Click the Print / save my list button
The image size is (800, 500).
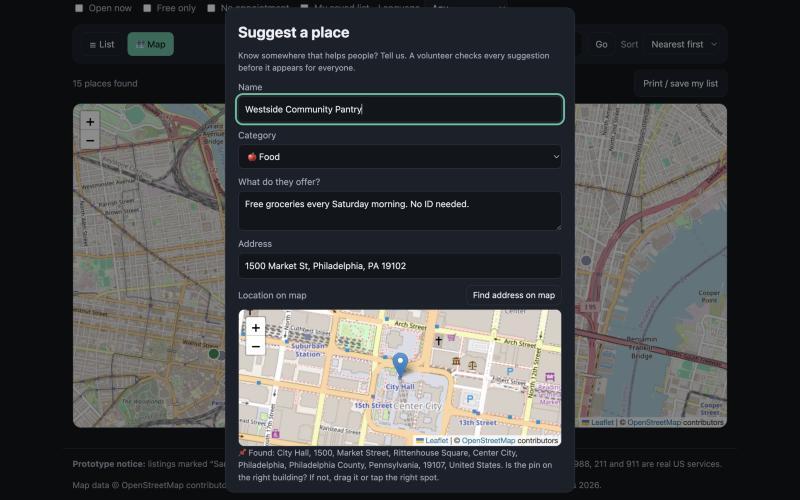click(681, 84)
